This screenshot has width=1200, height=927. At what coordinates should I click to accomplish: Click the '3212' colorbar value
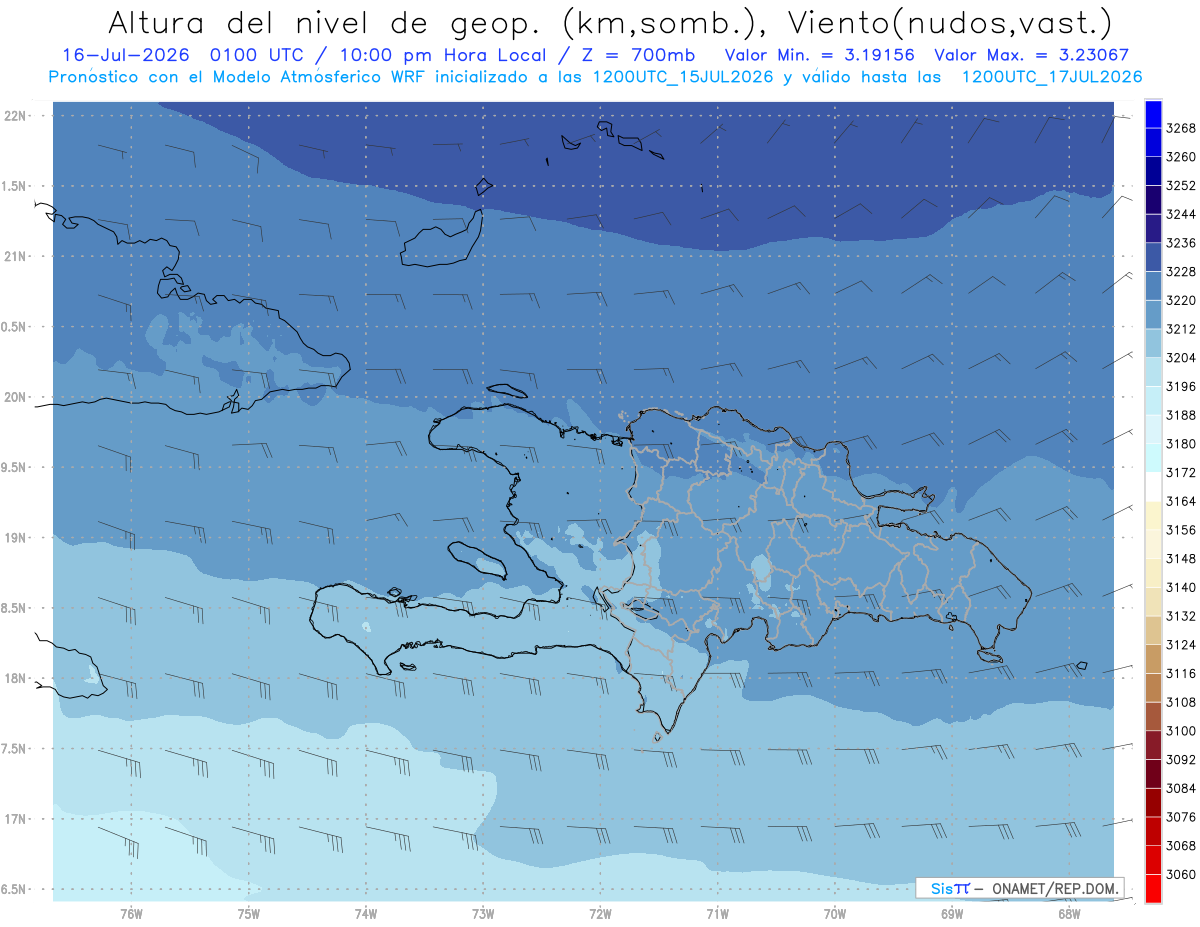click(1181, 329)
